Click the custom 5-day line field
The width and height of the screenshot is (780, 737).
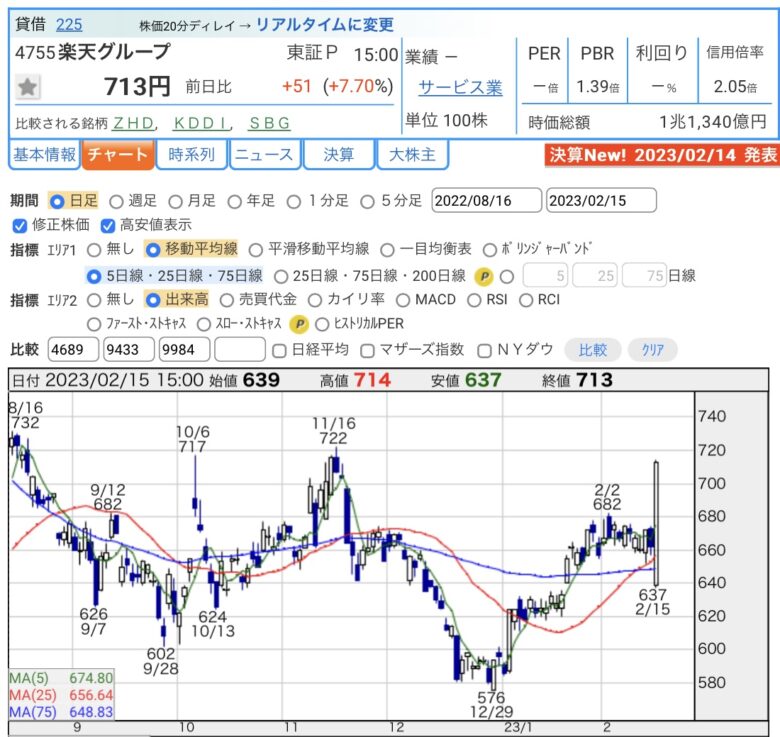pyautogui.click(x=545, y=276)
